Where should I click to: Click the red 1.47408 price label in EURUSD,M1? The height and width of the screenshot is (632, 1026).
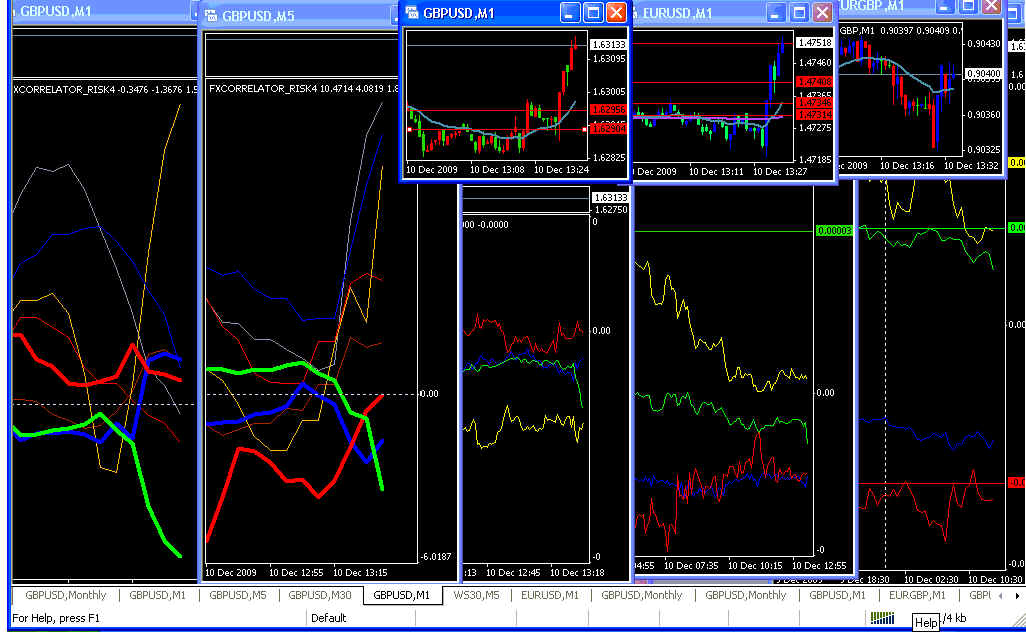(814, 82)
